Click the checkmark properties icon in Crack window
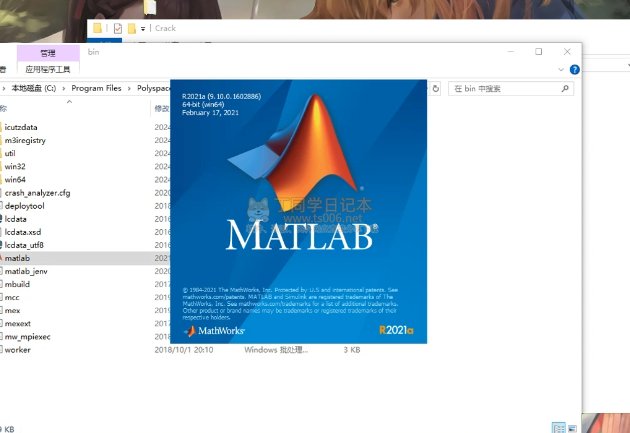630x433 pixels. [118, 29]
